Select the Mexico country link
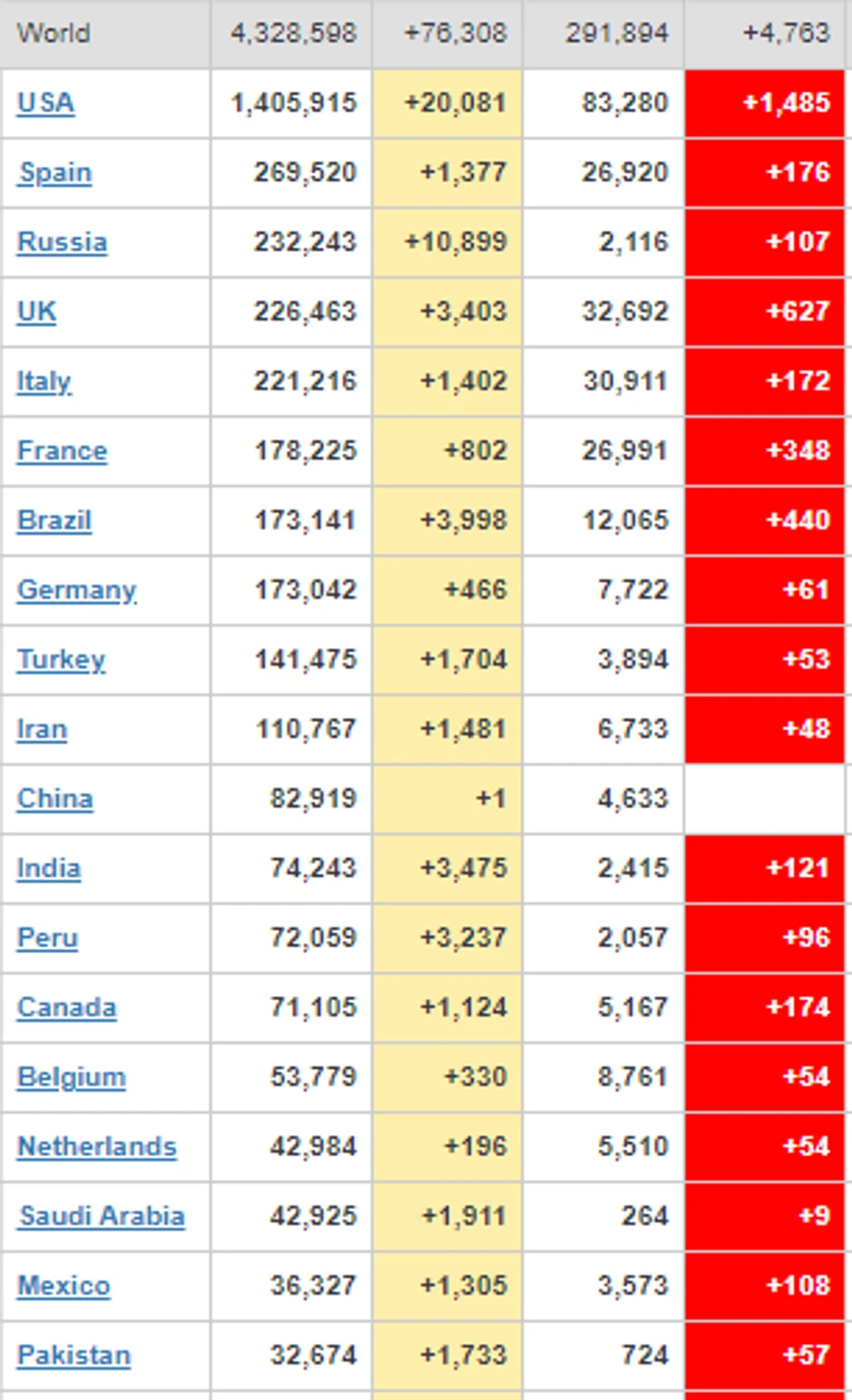The height and width of the screenshot is (1400, 852). 63,1286
